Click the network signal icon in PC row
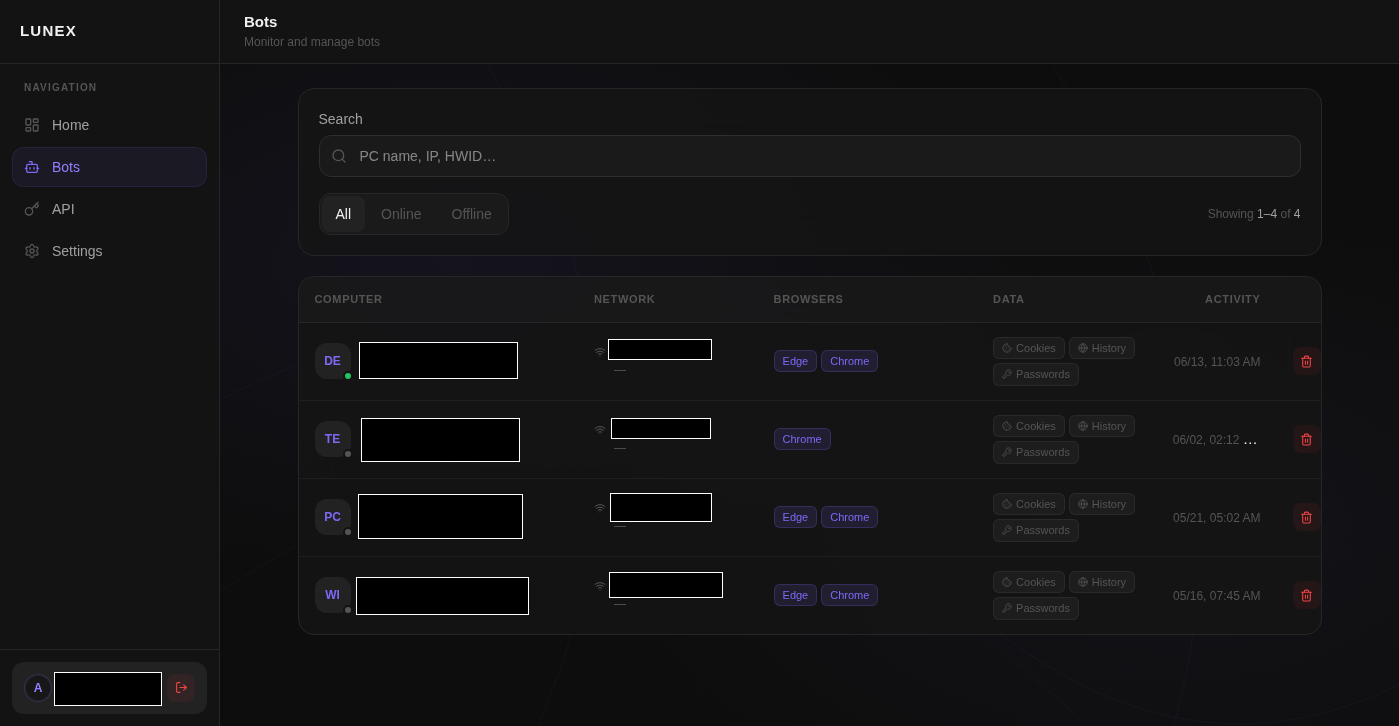 600,508
